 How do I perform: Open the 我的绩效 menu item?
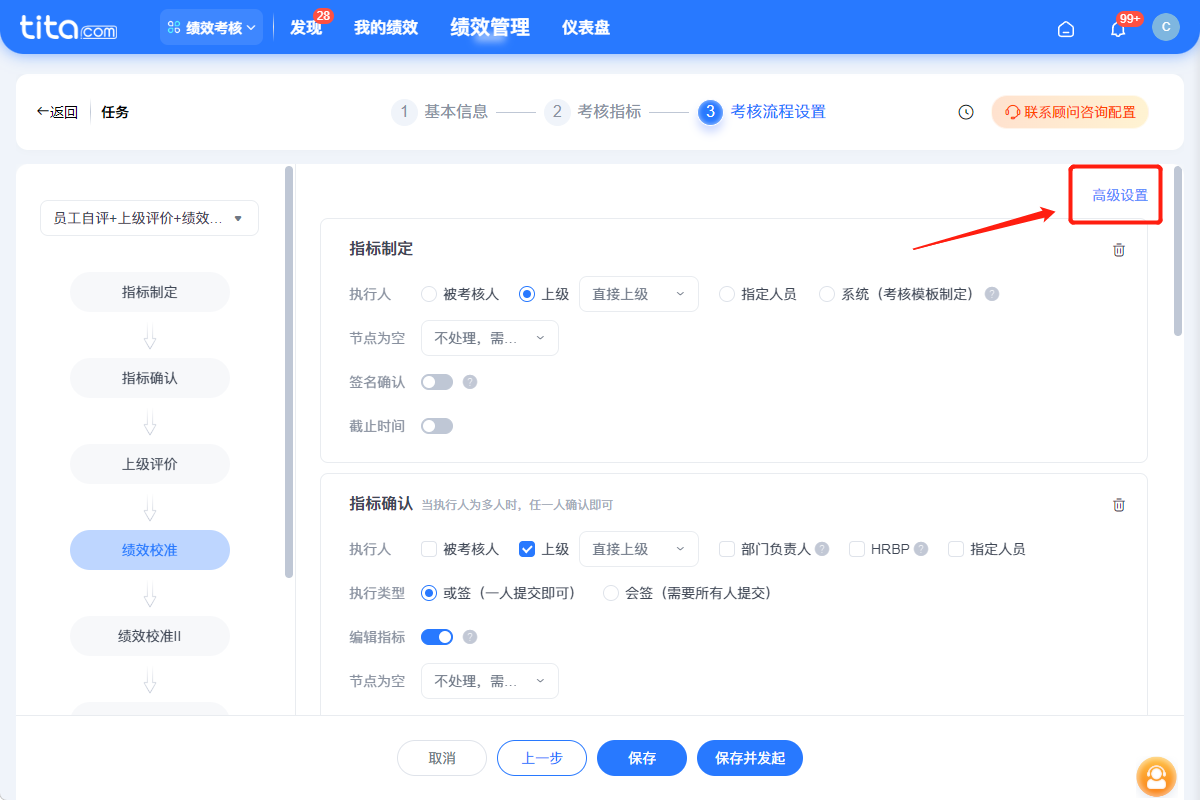pos(386,27)
